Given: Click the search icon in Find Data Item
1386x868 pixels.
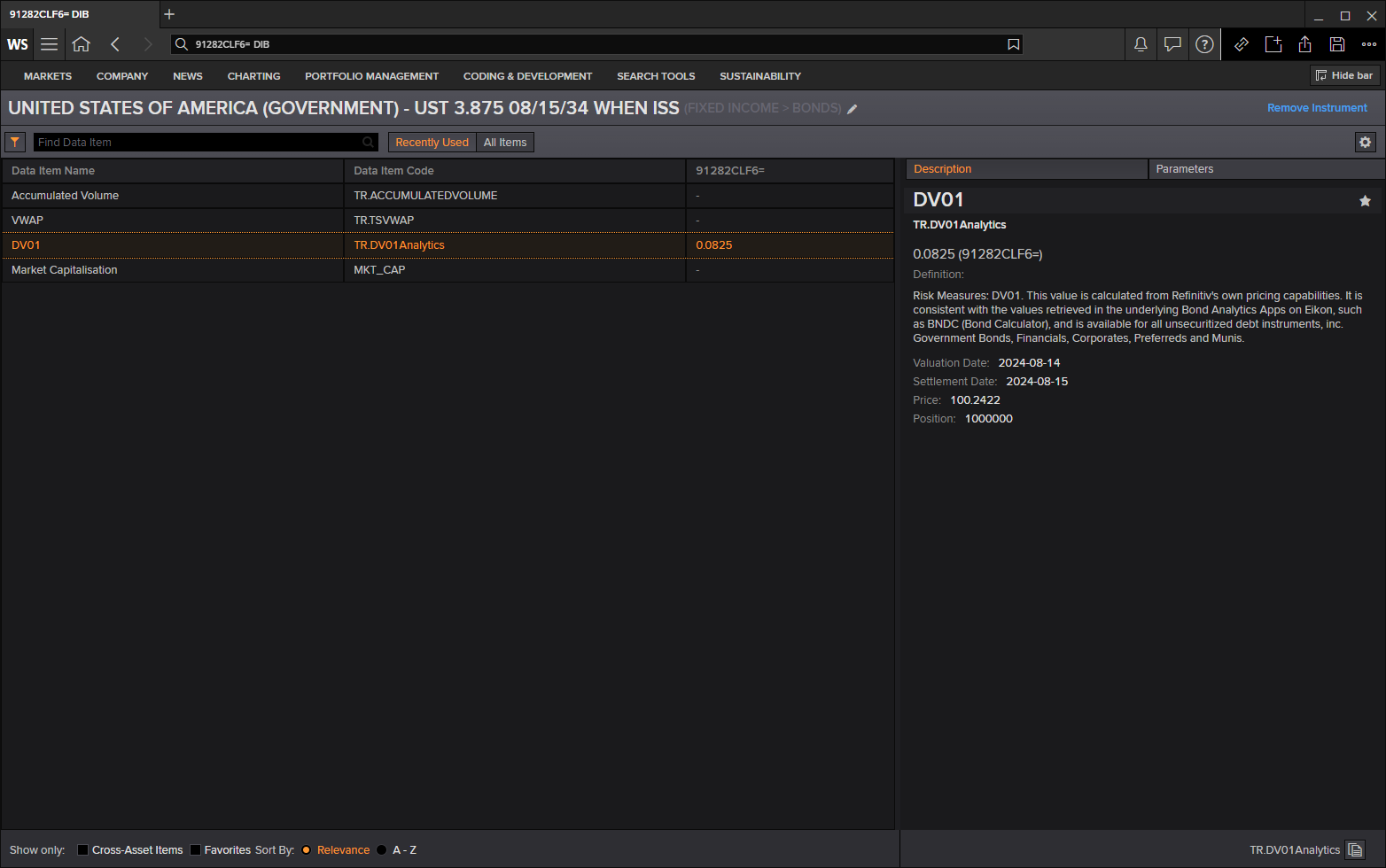Looking at the screenshot, I should click(368, 142).
